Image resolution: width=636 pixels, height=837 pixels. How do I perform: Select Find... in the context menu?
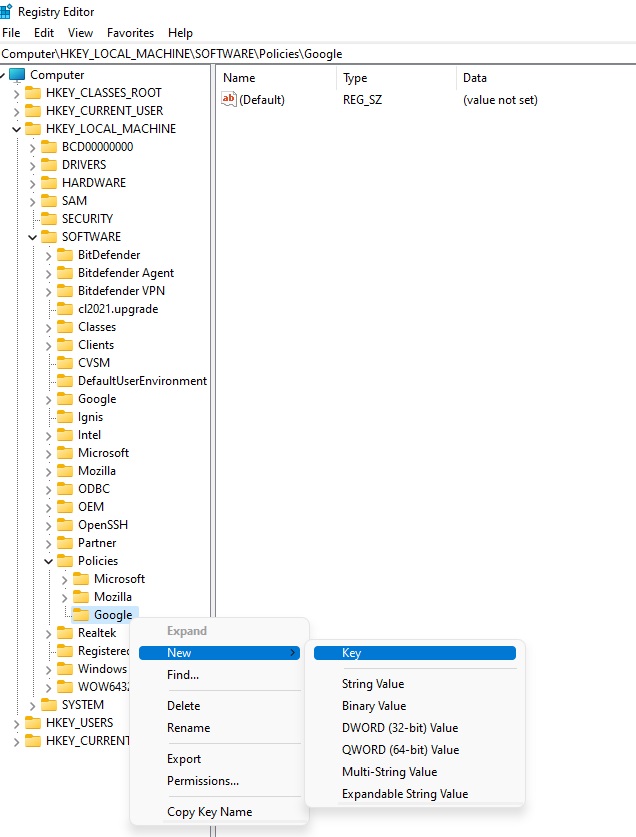click(219, 675)
